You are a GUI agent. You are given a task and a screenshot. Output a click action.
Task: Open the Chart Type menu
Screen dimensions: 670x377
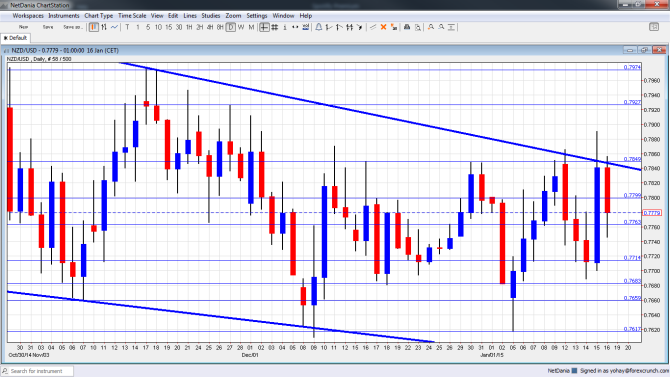tap(99, 16)
